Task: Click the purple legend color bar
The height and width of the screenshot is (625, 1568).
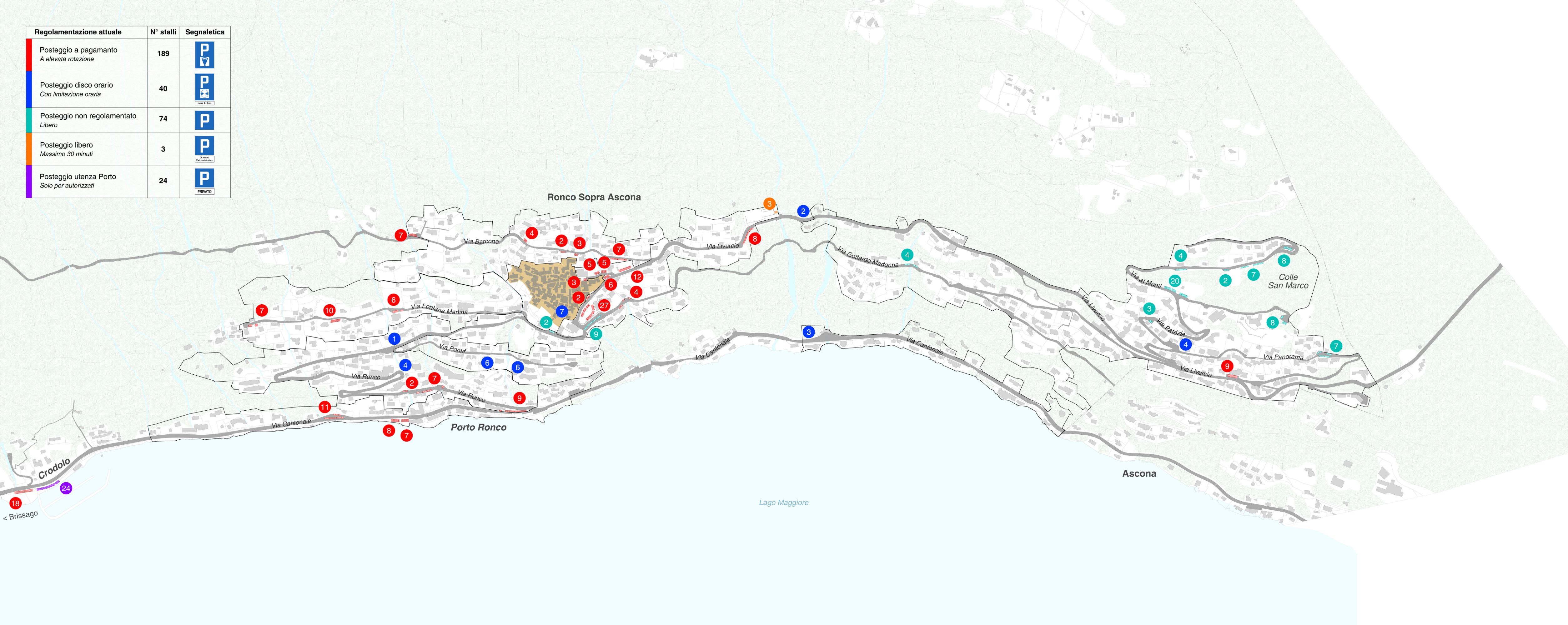Action: [29, 181]
